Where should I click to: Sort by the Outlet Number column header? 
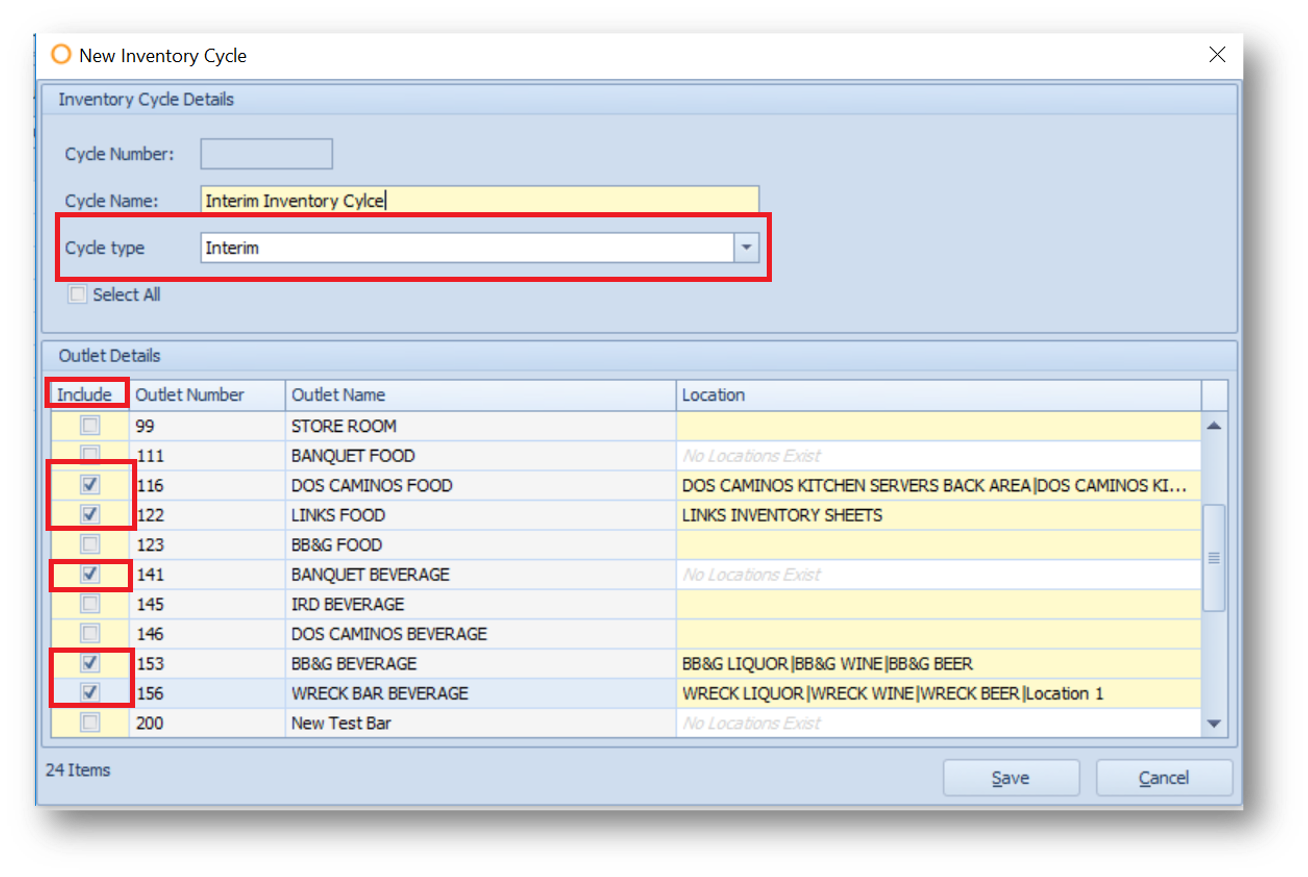pyautogui.click(x=207, y=395)
